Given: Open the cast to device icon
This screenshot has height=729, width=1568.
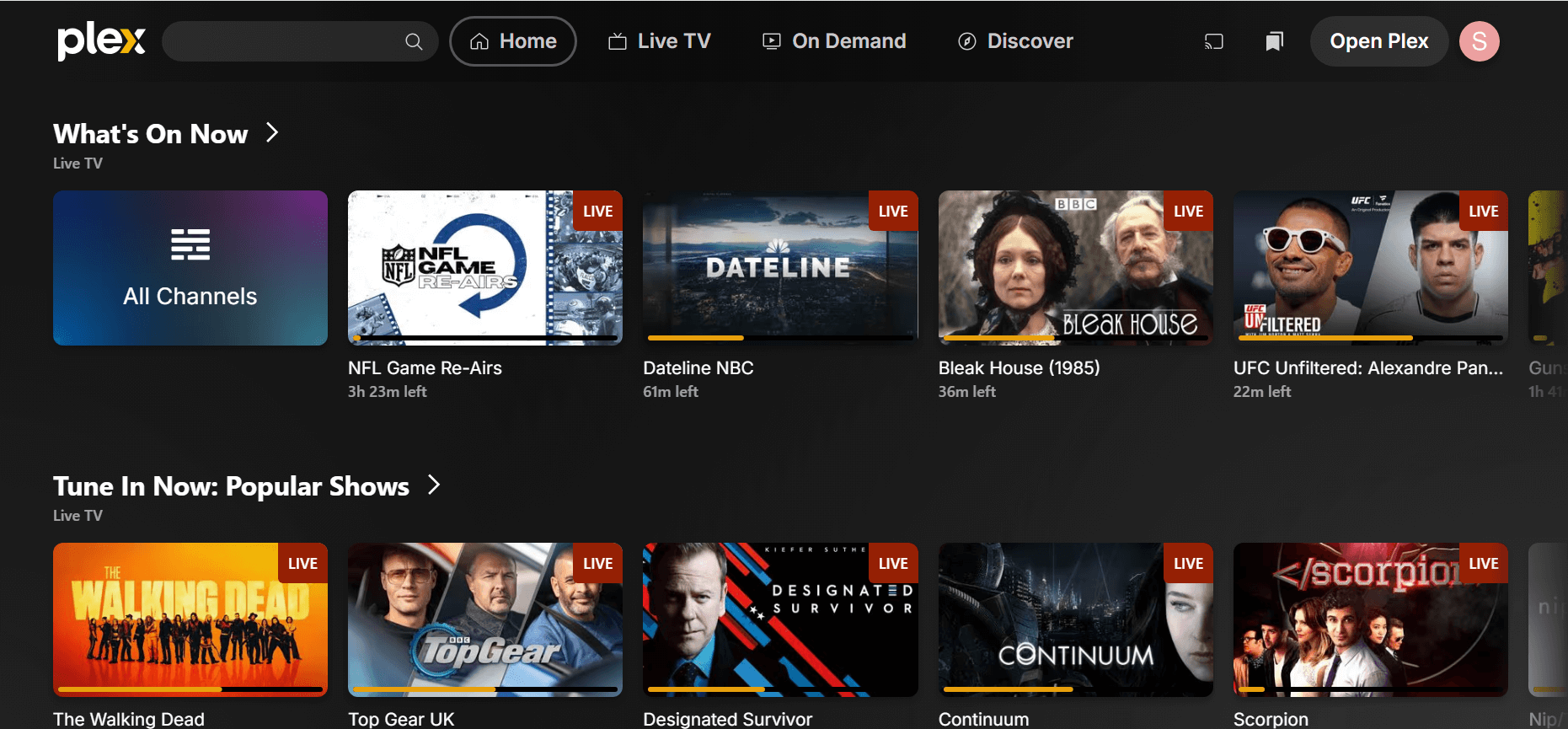Looking at the screenshot, I should click(1213, 41).
